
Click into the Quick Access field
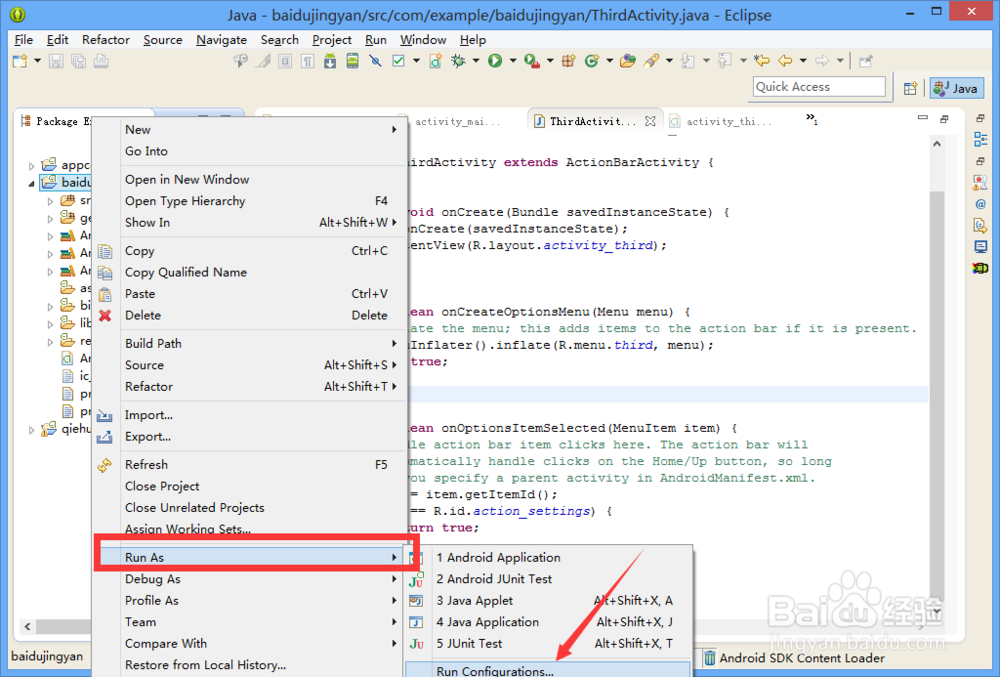(820, 87)
